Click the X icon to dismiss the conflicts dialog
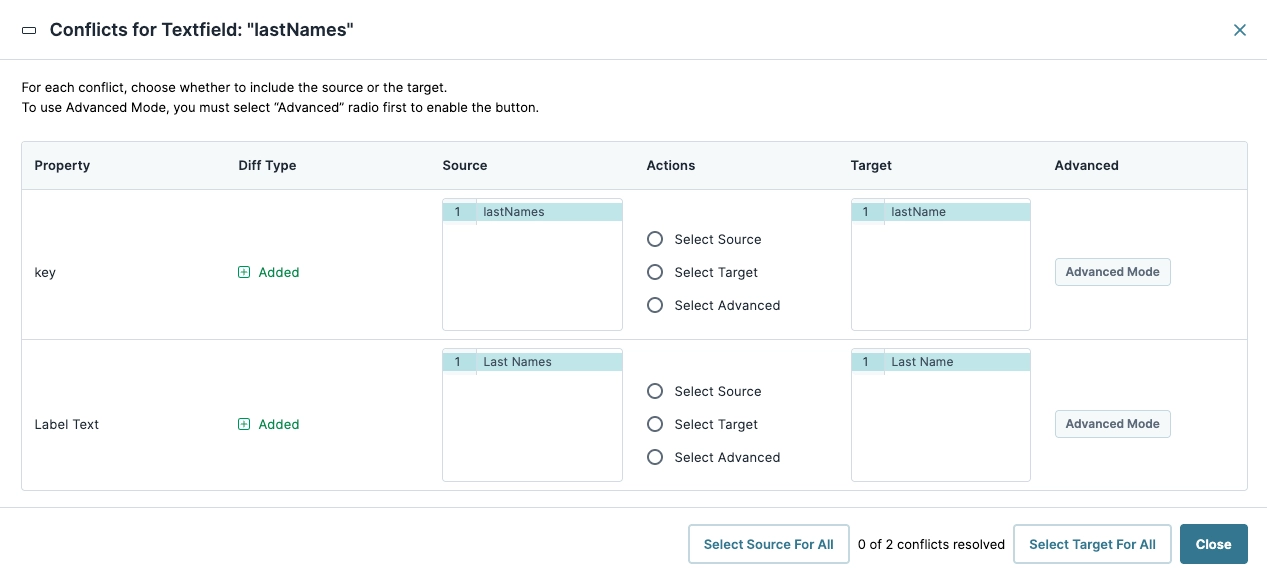This screenshot has width=1267, height=576. tap(1240, 30)
